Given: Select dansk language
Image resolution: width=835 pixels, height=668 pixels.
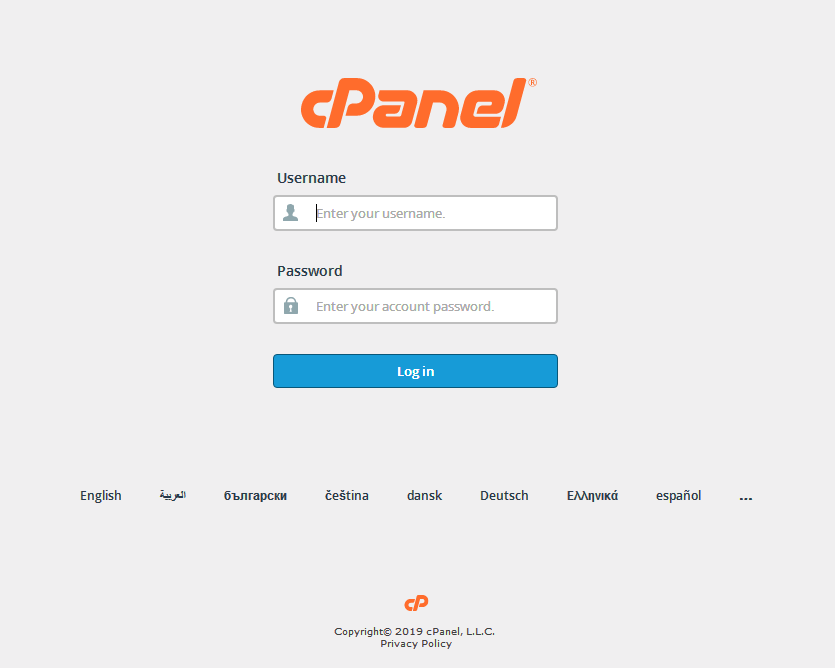Looking at the screenshot, I should click(x=424, y=495).
